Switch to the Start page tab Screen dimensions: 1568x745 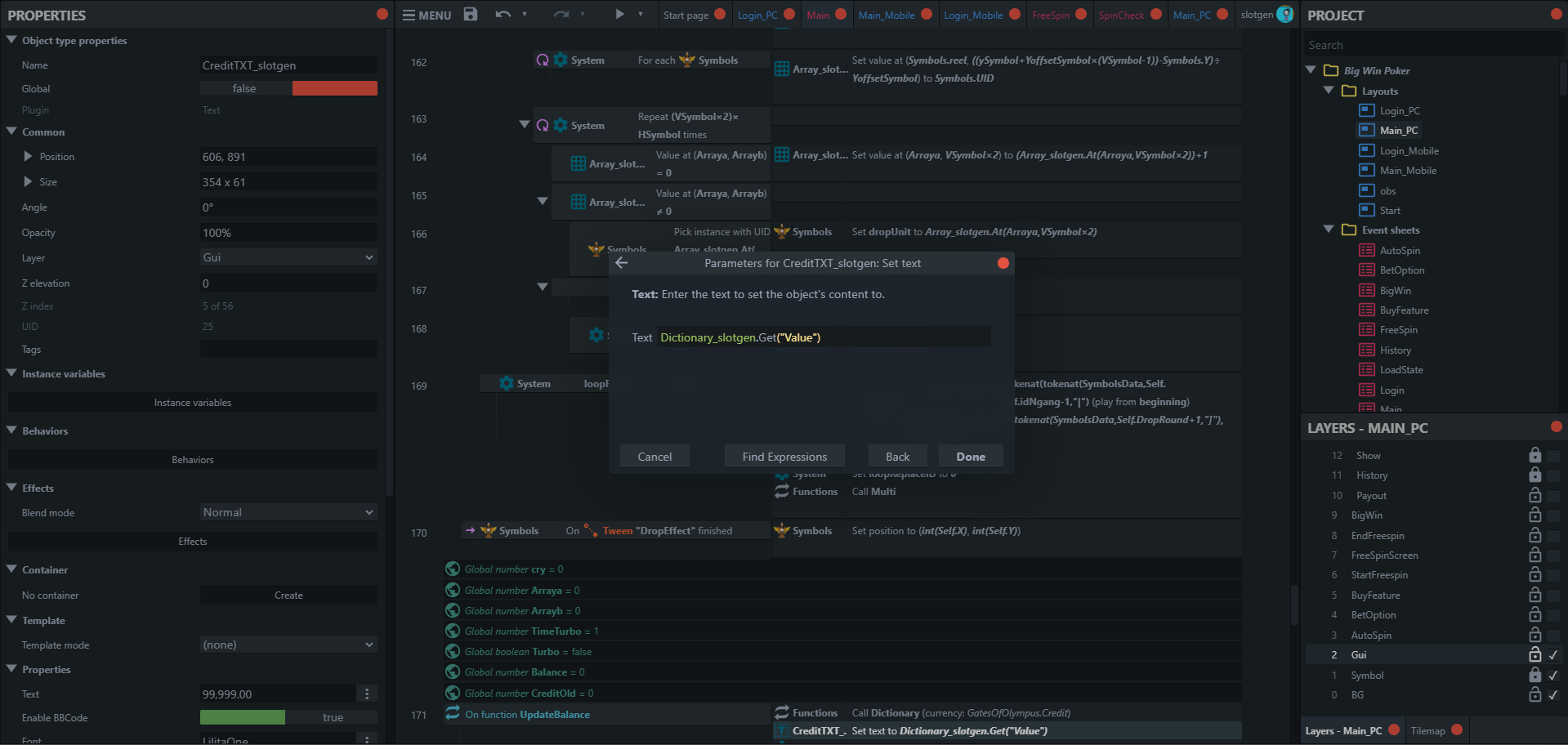(686, 15)
